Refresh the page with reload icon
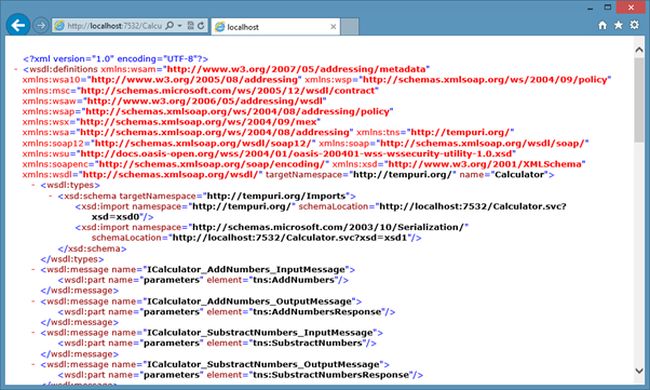The width and height of the screenshot is (650, 390). 201,26
